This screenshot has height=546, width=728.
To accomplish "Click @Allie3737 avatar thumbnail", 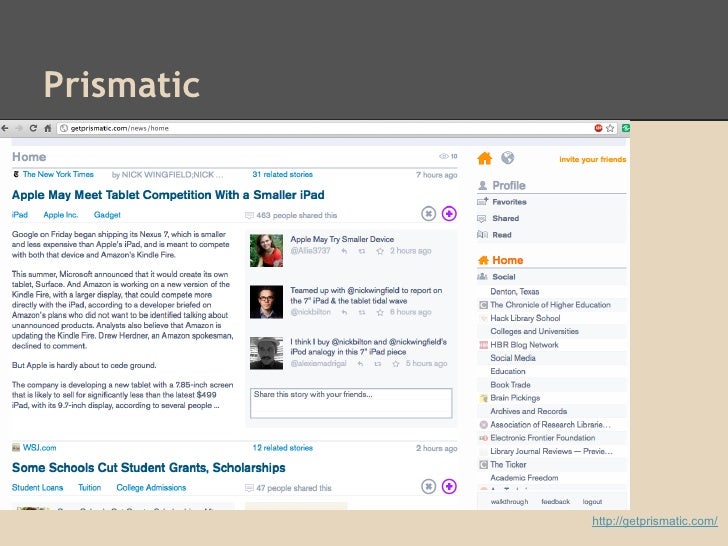I will pos(266,251).
